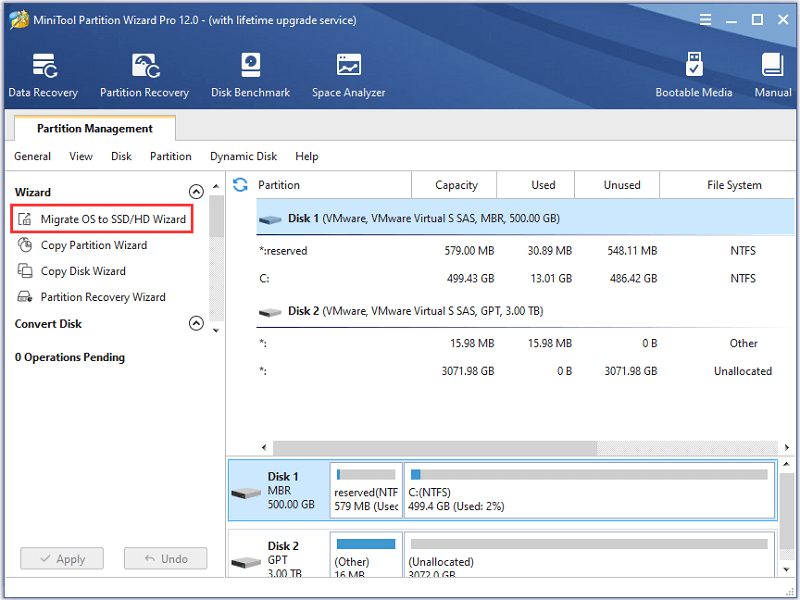Screen dimensions: 800x600
Task: Click the Apply button
Action: (x=62, y=559)
